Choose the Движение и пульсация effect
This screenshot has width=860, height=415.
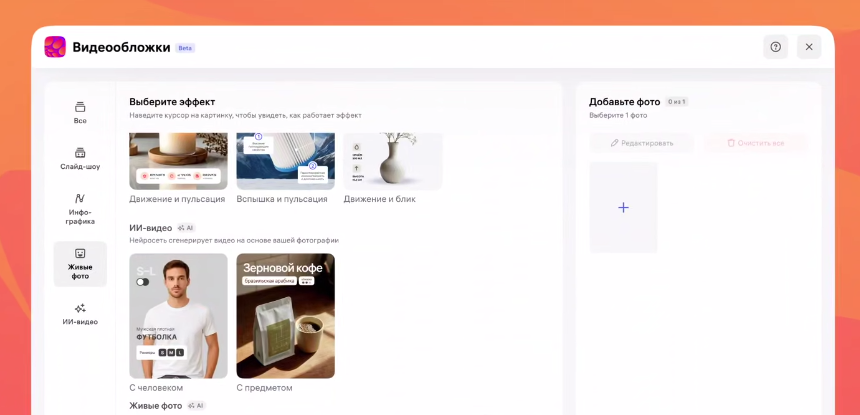pyautogui.click(x=178, y=161)
